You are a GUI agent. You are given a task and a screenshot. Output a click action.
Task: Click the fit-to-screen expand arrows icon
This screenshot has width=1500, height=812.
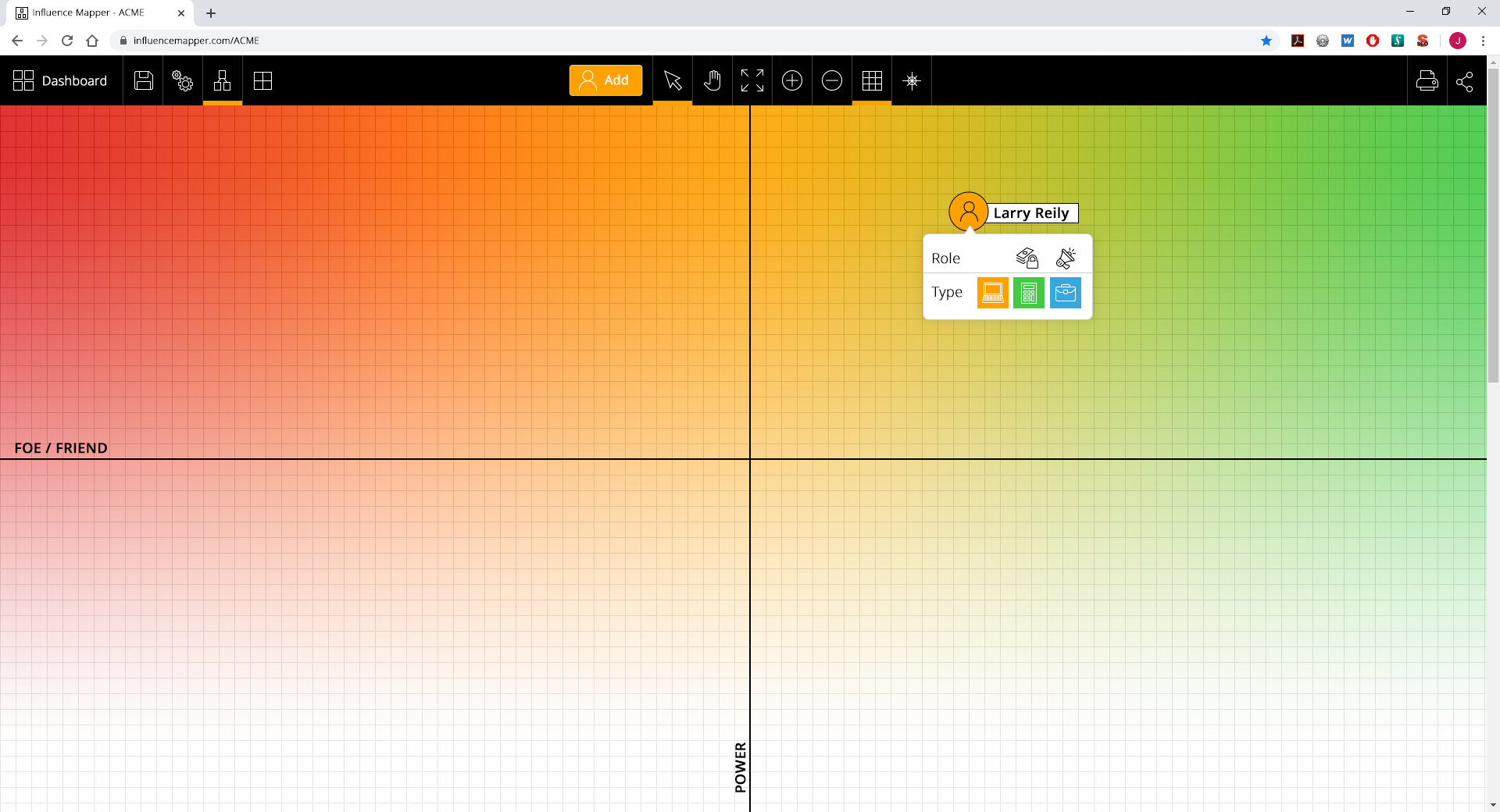click(752, 80)
